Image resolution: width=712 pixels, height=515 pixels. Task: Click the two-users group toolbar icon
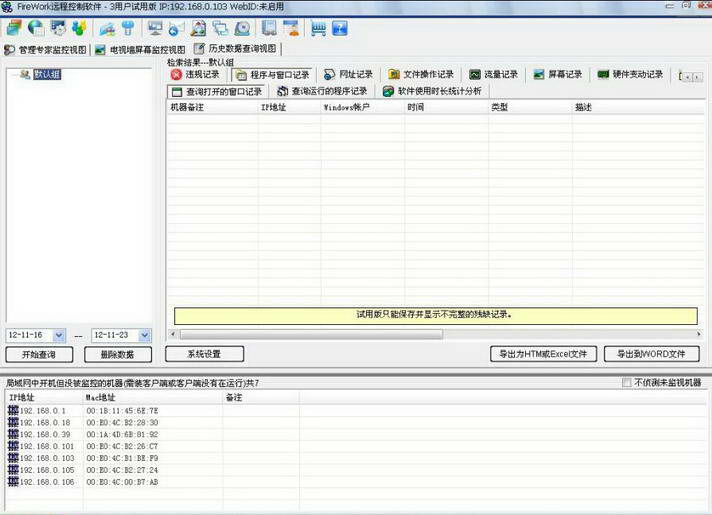tap(79, 28)
